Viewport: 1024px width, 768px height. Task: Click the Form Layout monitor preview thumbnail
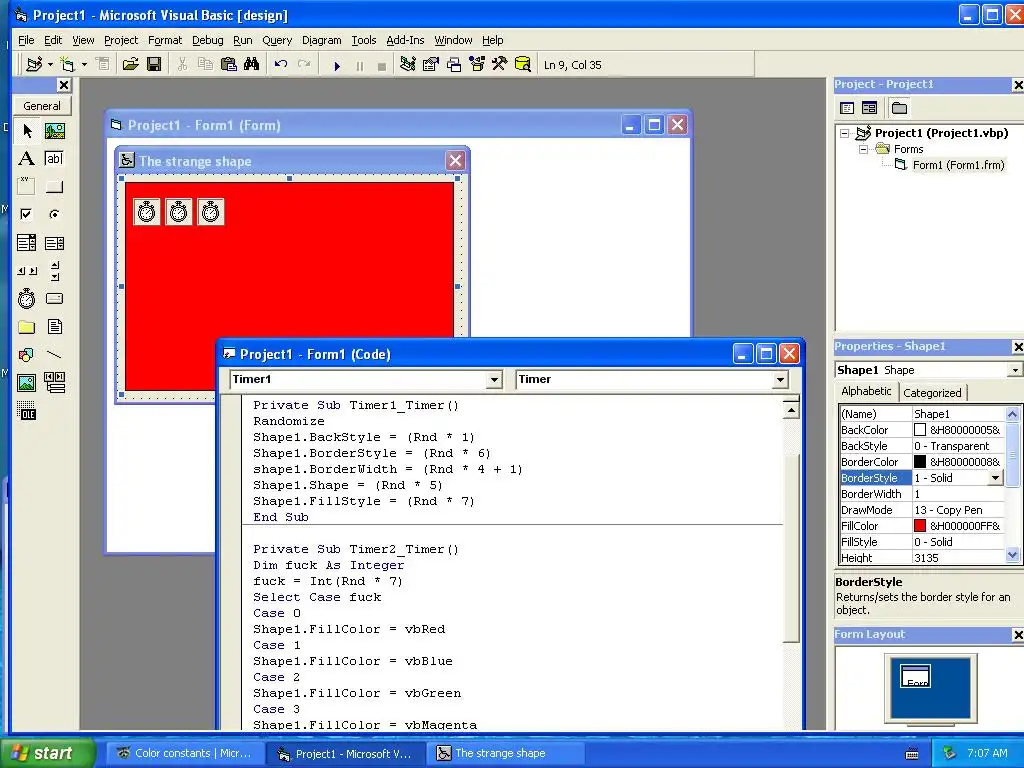coord(930,688)
